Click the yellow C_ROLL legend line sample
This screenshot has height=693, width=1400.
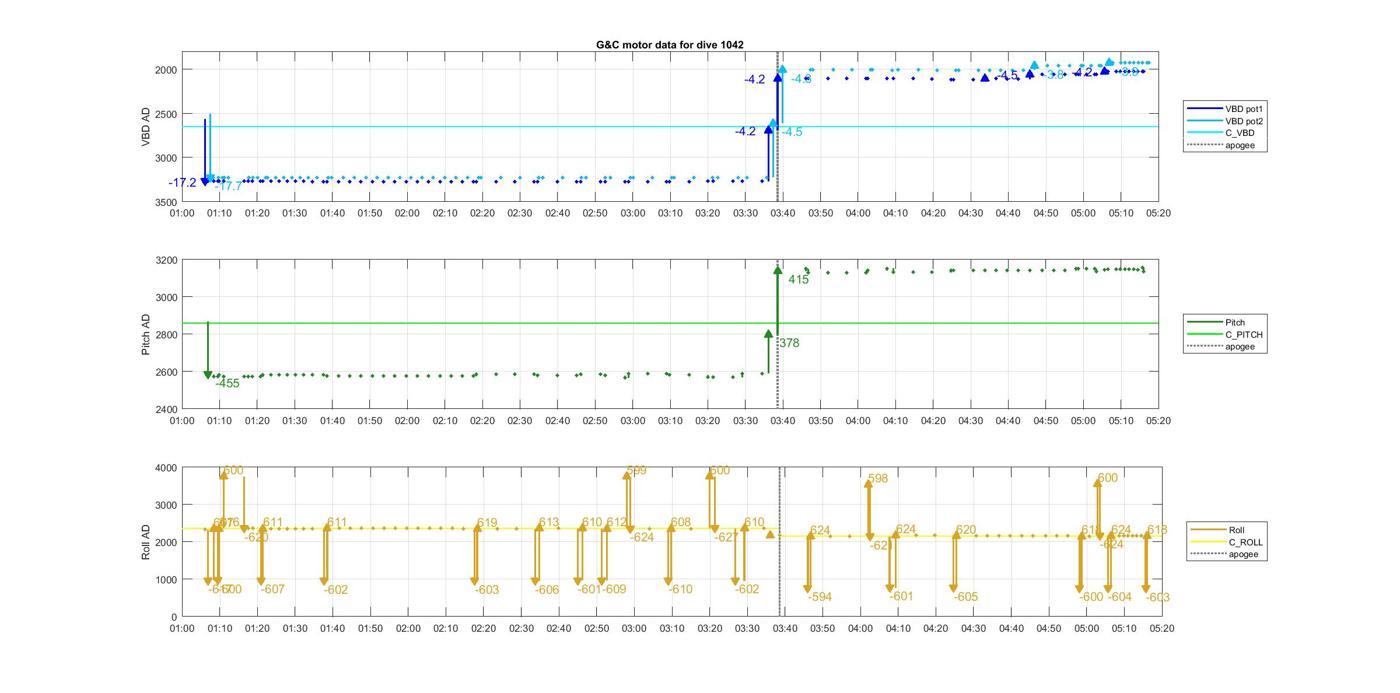pos(1207,542)
